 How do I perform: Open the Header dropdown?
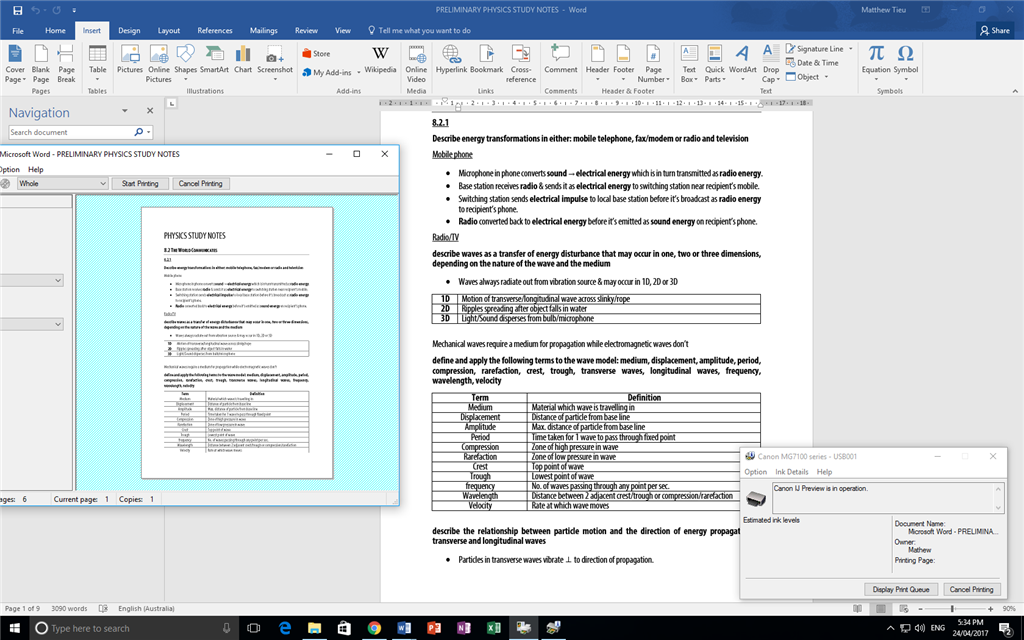597,63
